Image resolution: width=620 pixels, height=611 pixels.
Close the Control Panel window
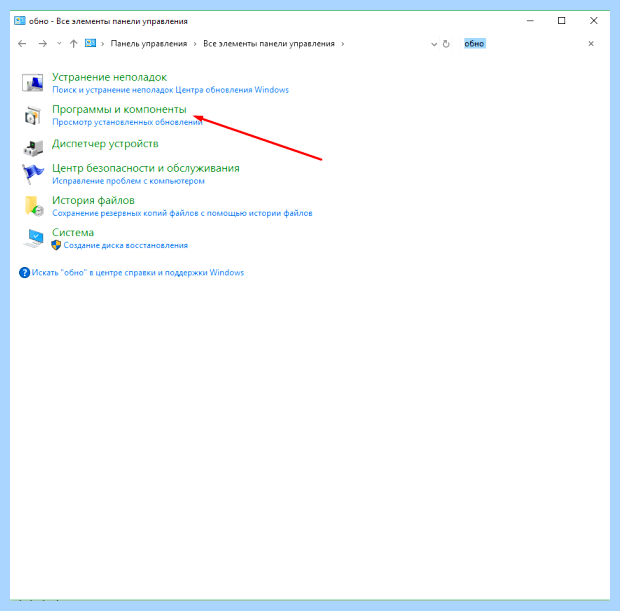pyautogui.click(x=594, y=21)
